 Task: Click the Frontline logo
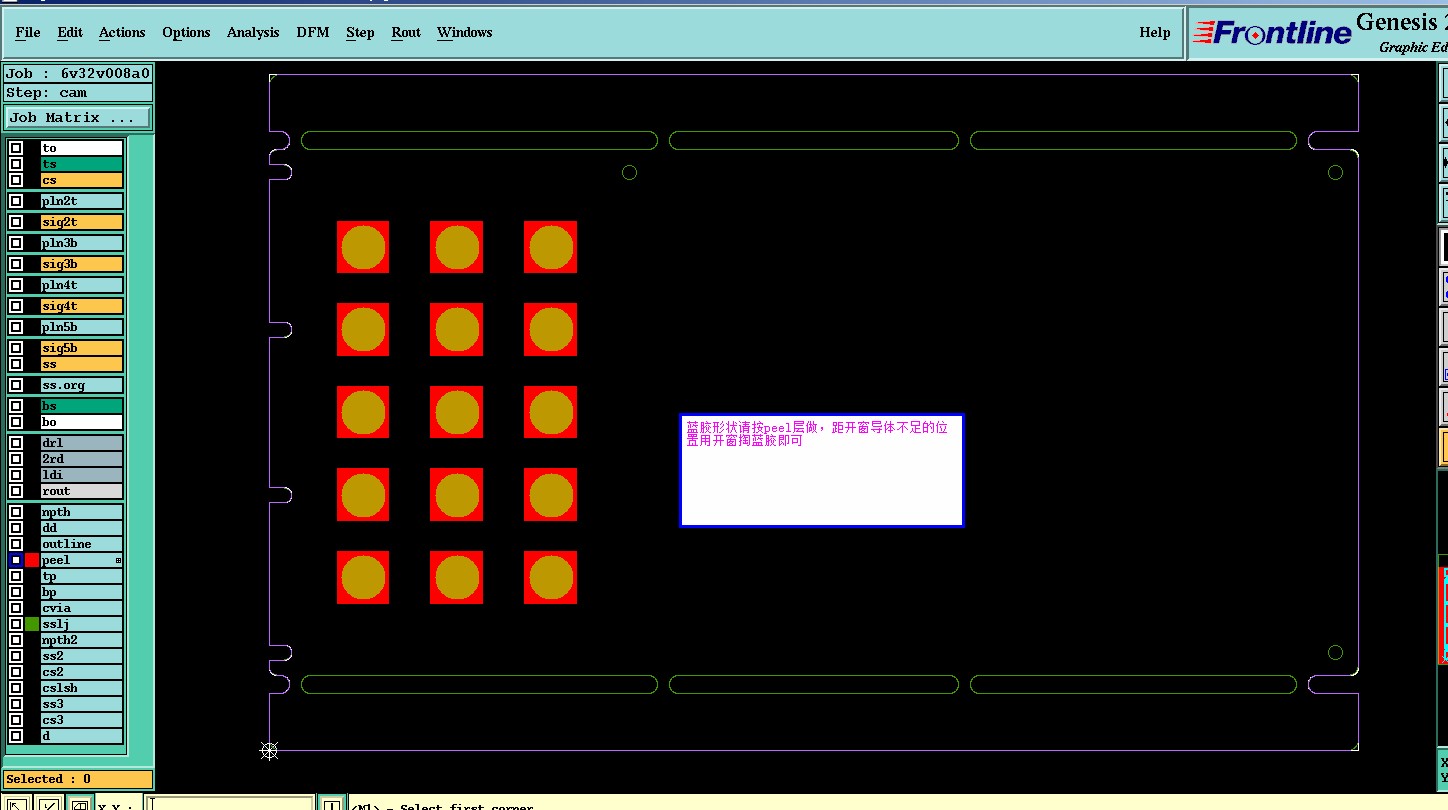pos(1272,33)
